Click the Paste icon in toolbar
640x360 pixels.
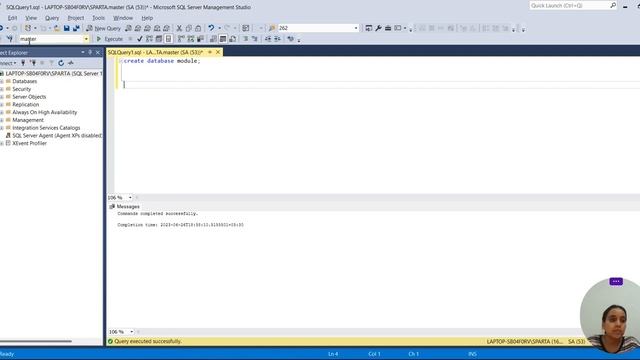198,28
